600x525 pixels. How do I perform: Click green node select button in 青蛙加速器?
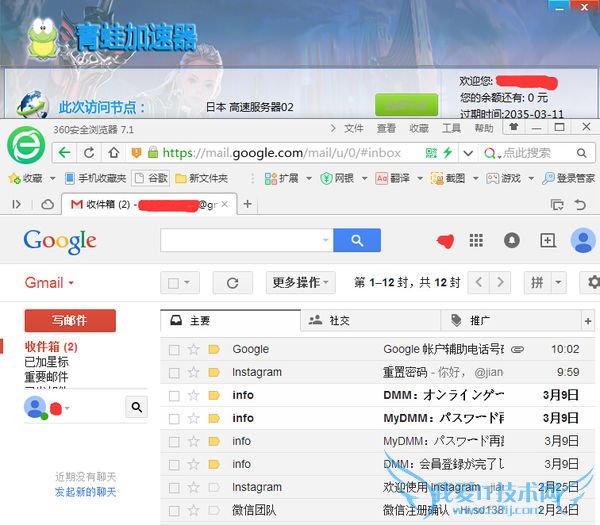[406, 104]
